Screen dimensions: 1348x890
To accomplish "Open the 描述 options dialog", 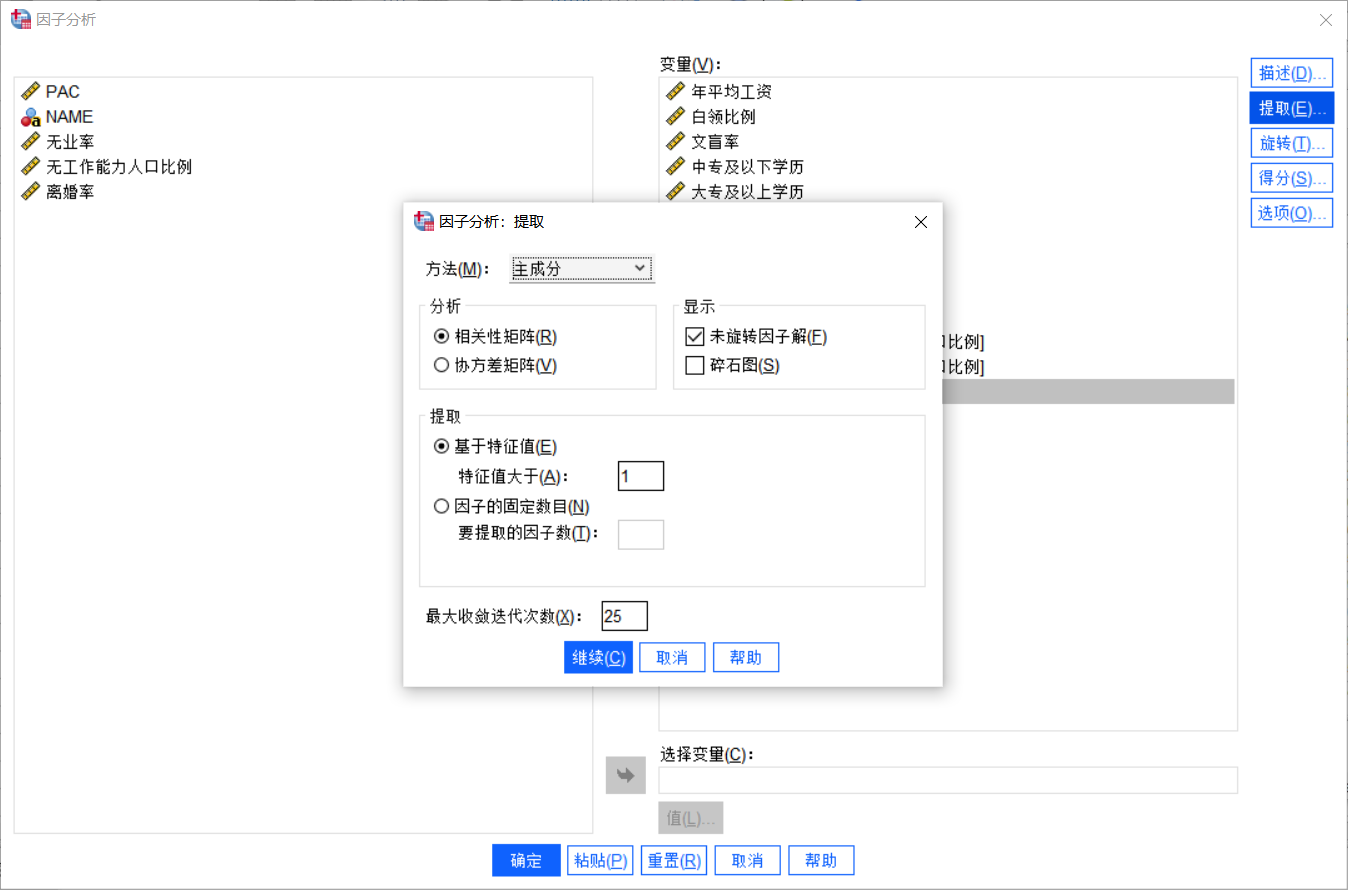I will [1290, 72].
